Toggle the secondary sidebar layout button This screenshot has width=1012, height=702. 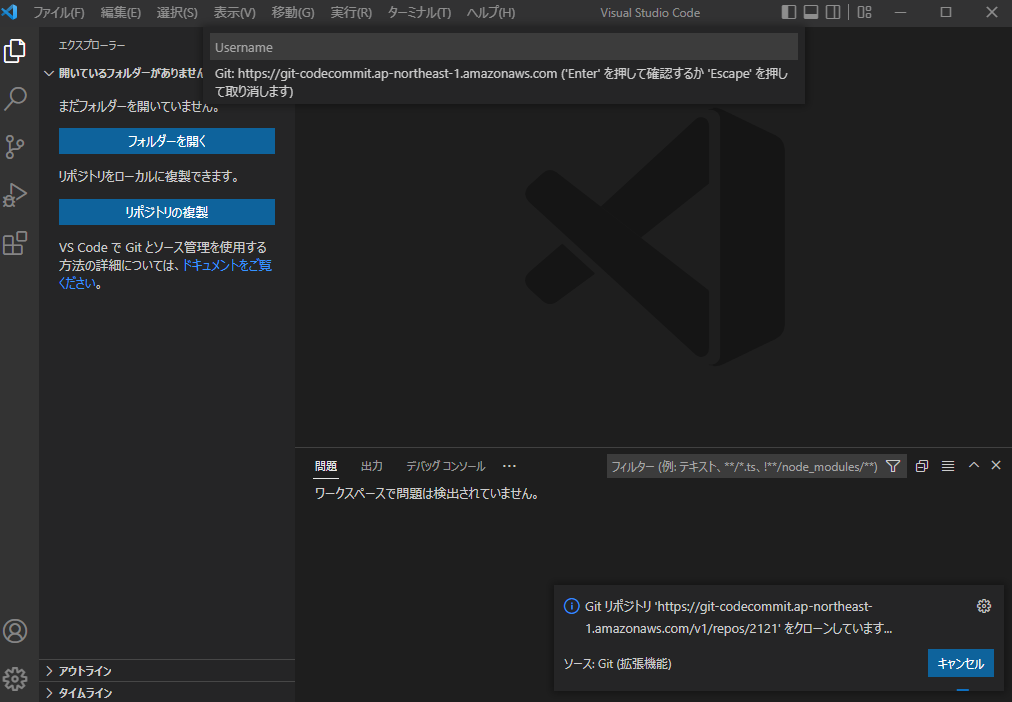pyautogui.click(x=834, y=13)
